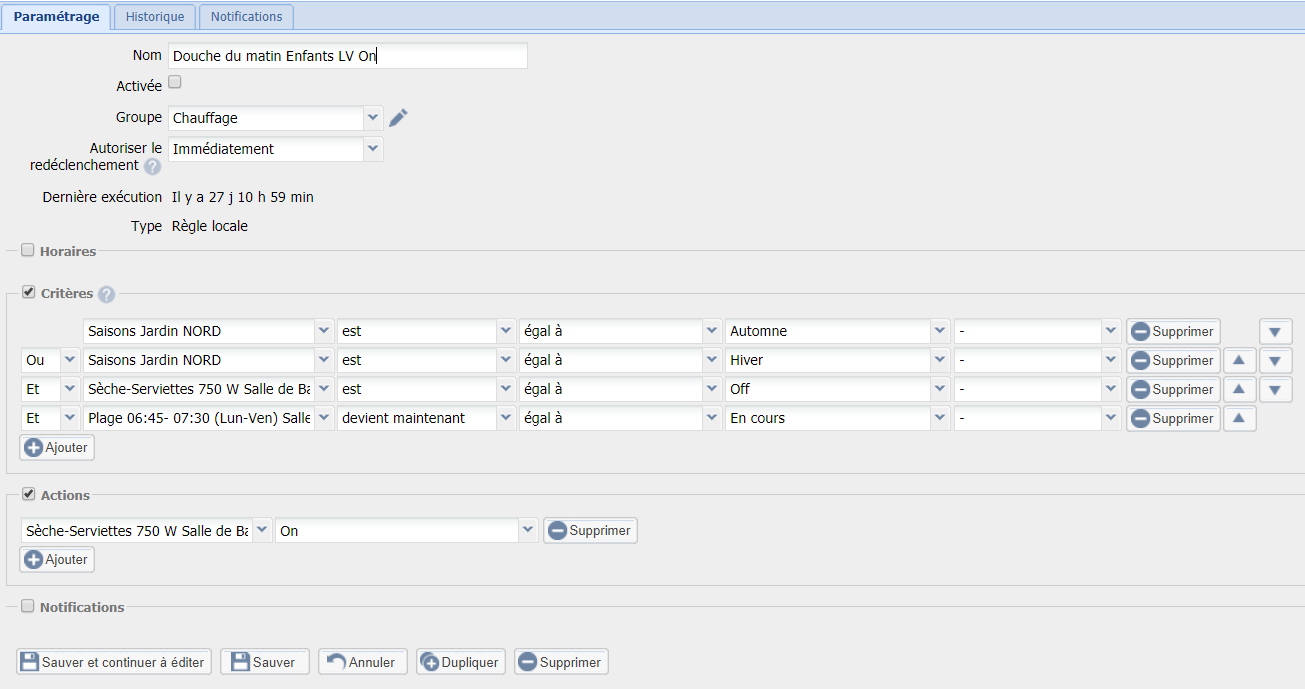Switch to the Historique tab

click(155, 17)
